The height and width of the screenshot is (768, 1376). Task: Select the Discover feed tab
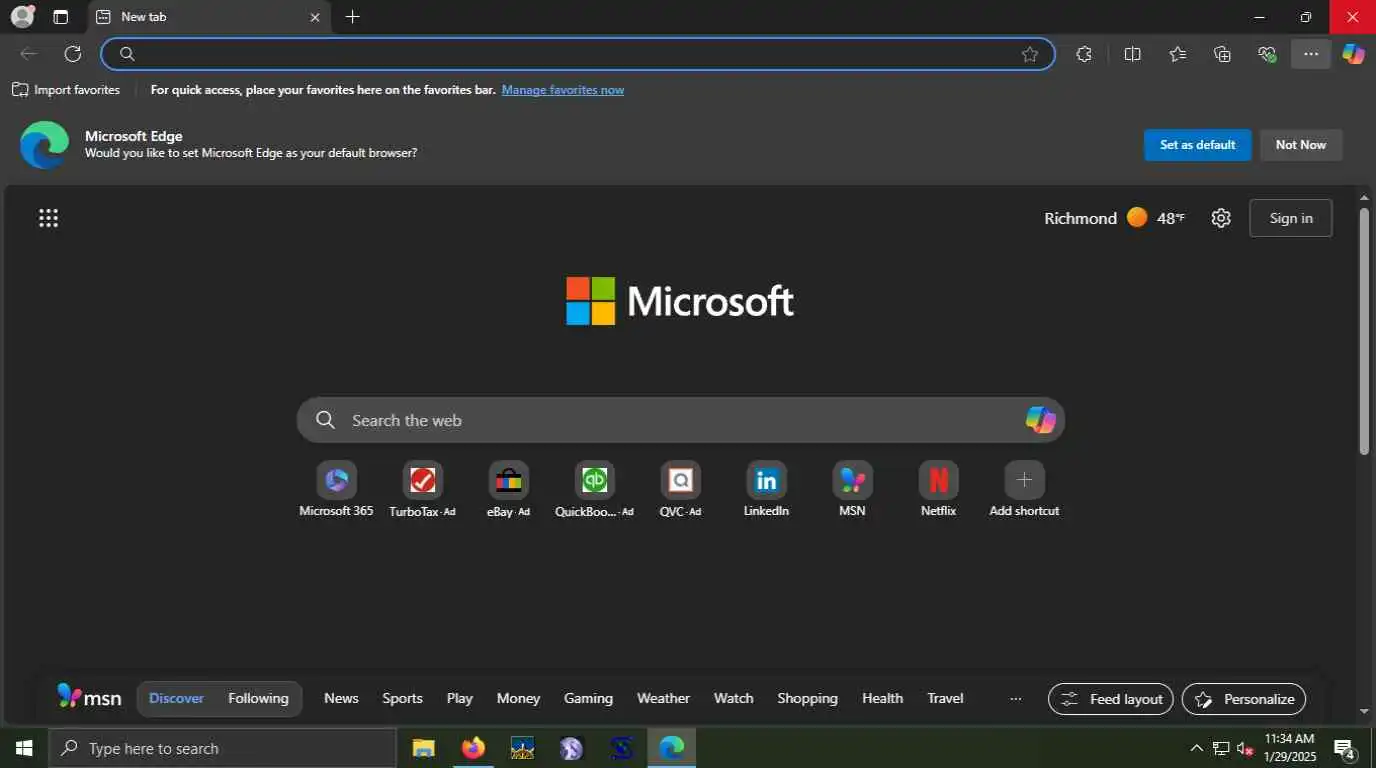pos(176,698)
